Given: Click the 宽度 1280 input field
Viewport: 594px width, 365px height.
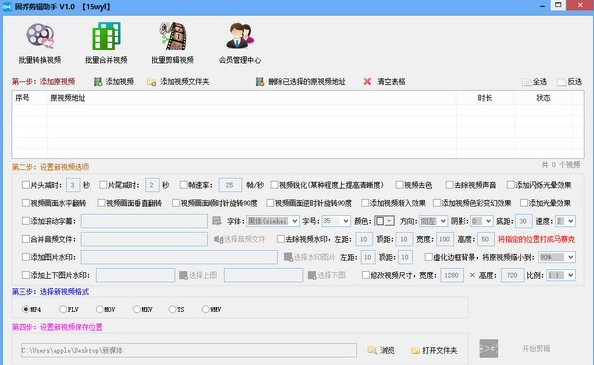Looking at the screenshot, I should 452,275.
